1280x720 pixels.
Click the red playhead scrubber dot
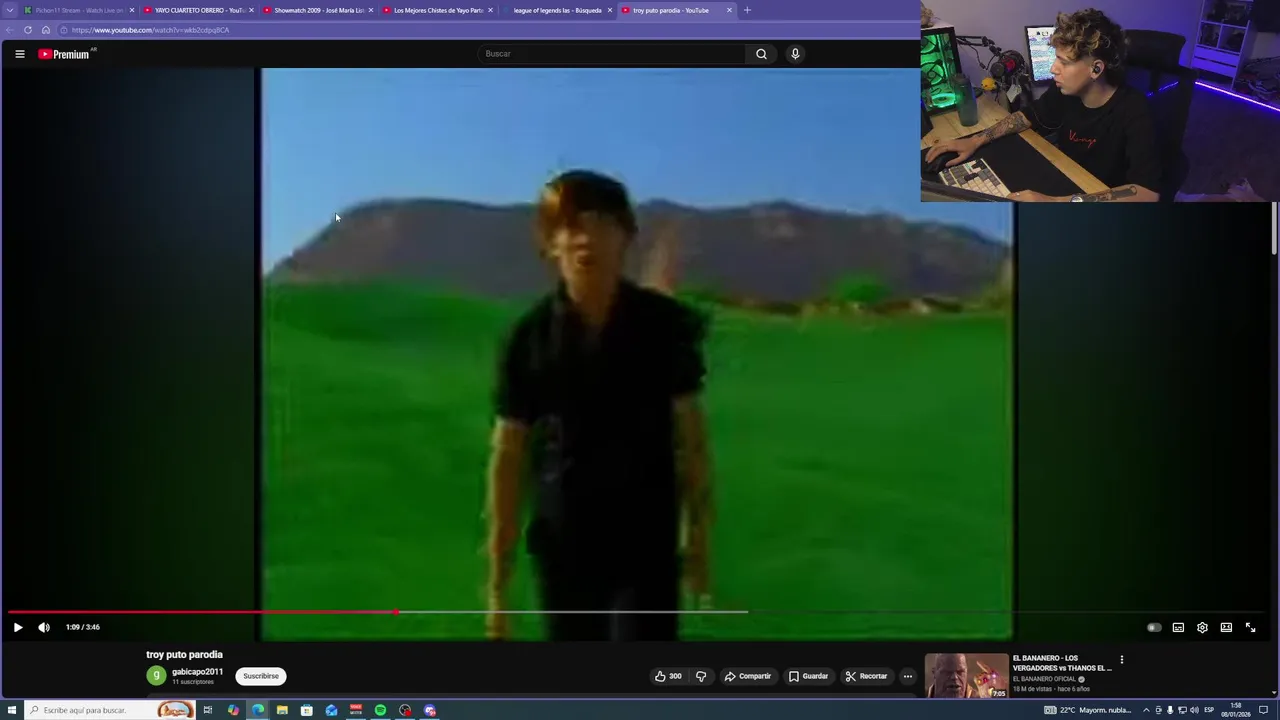(x=397, y=611)
